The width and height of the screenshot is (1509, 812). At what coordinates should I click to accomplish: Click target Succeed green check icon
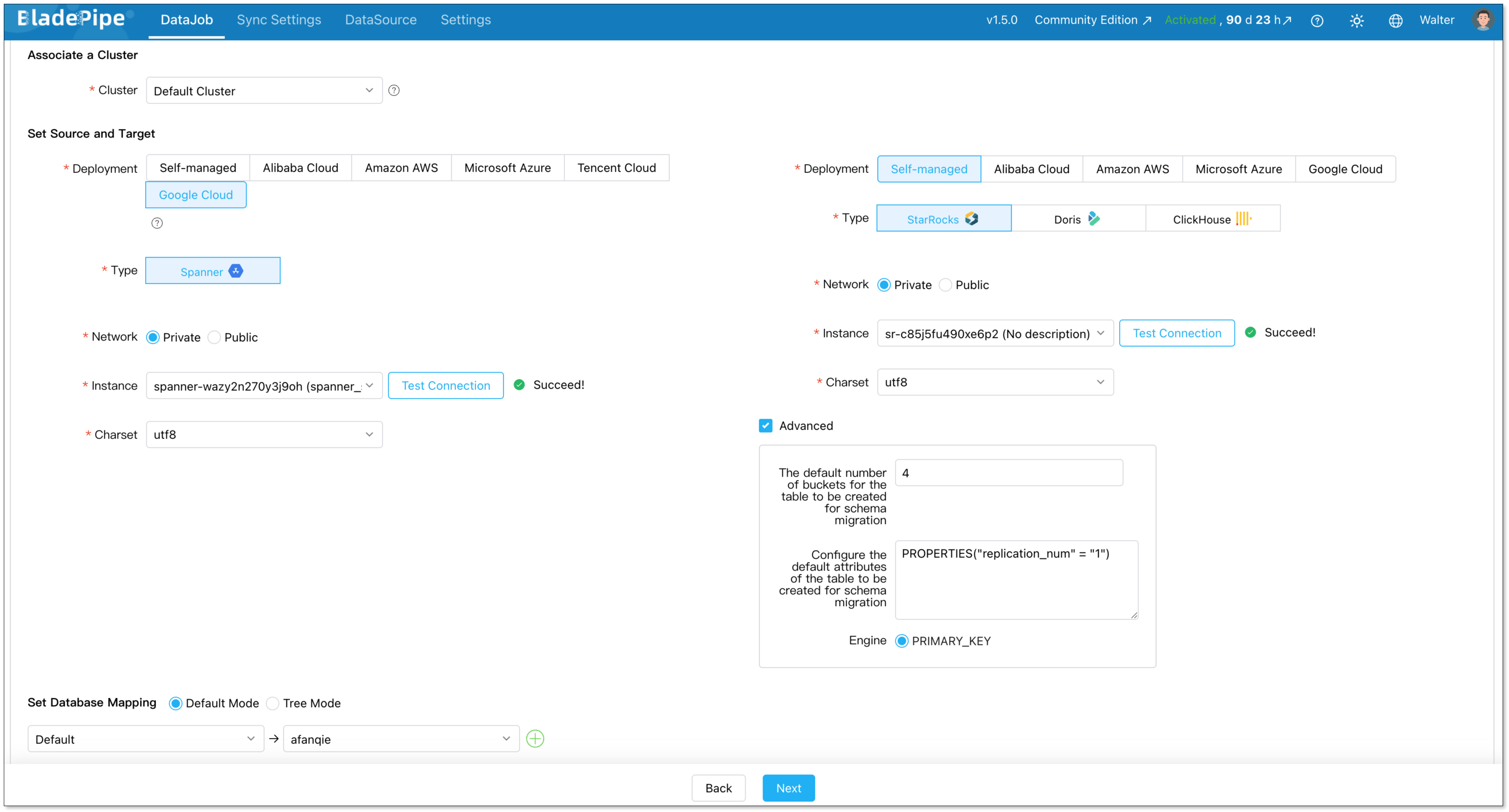click(x=1250, y=332)
